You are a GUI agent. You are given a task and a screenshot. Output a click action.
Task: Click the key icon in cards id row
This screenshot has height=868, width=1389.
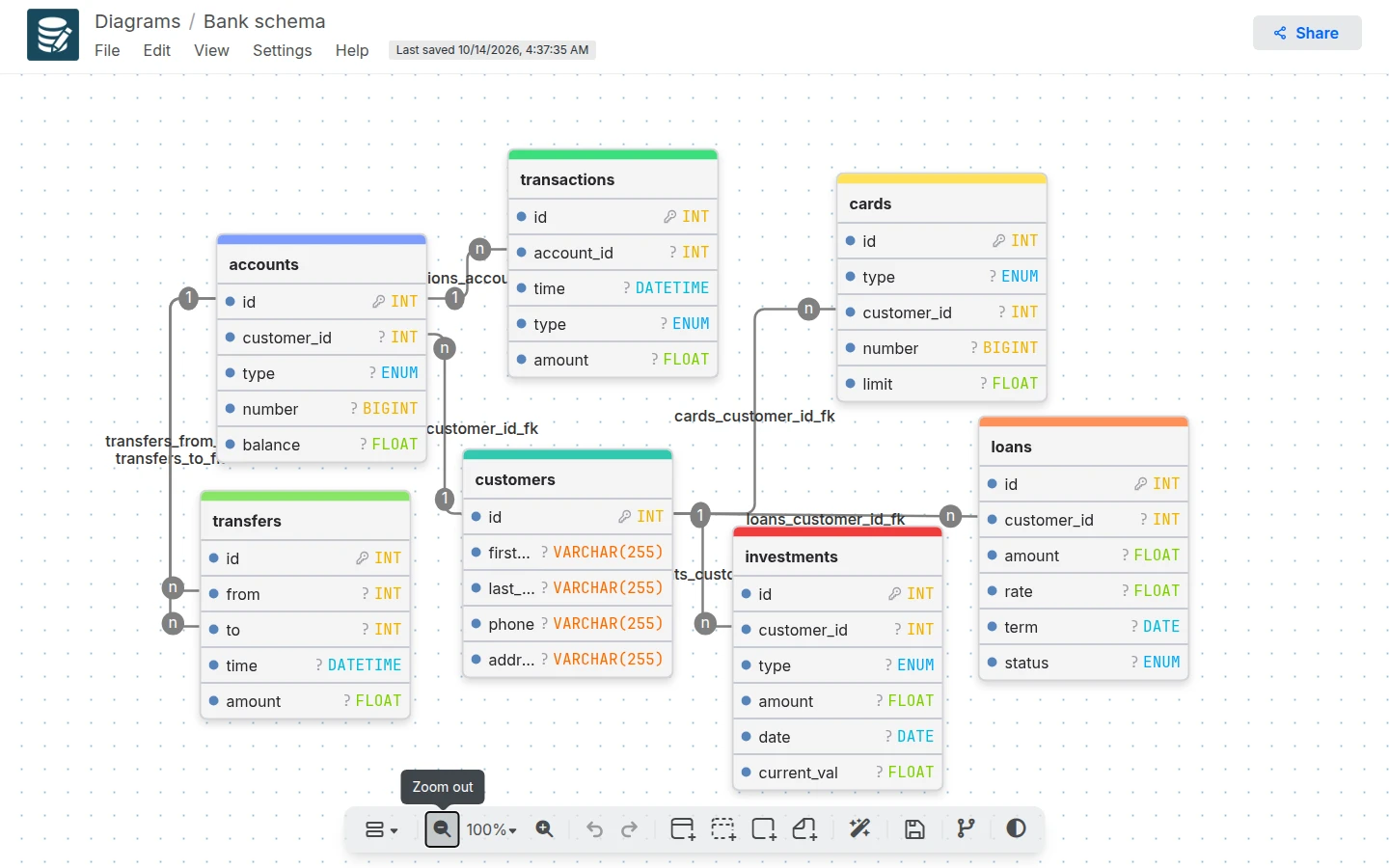pyautogui.click(x=999, y=241)
